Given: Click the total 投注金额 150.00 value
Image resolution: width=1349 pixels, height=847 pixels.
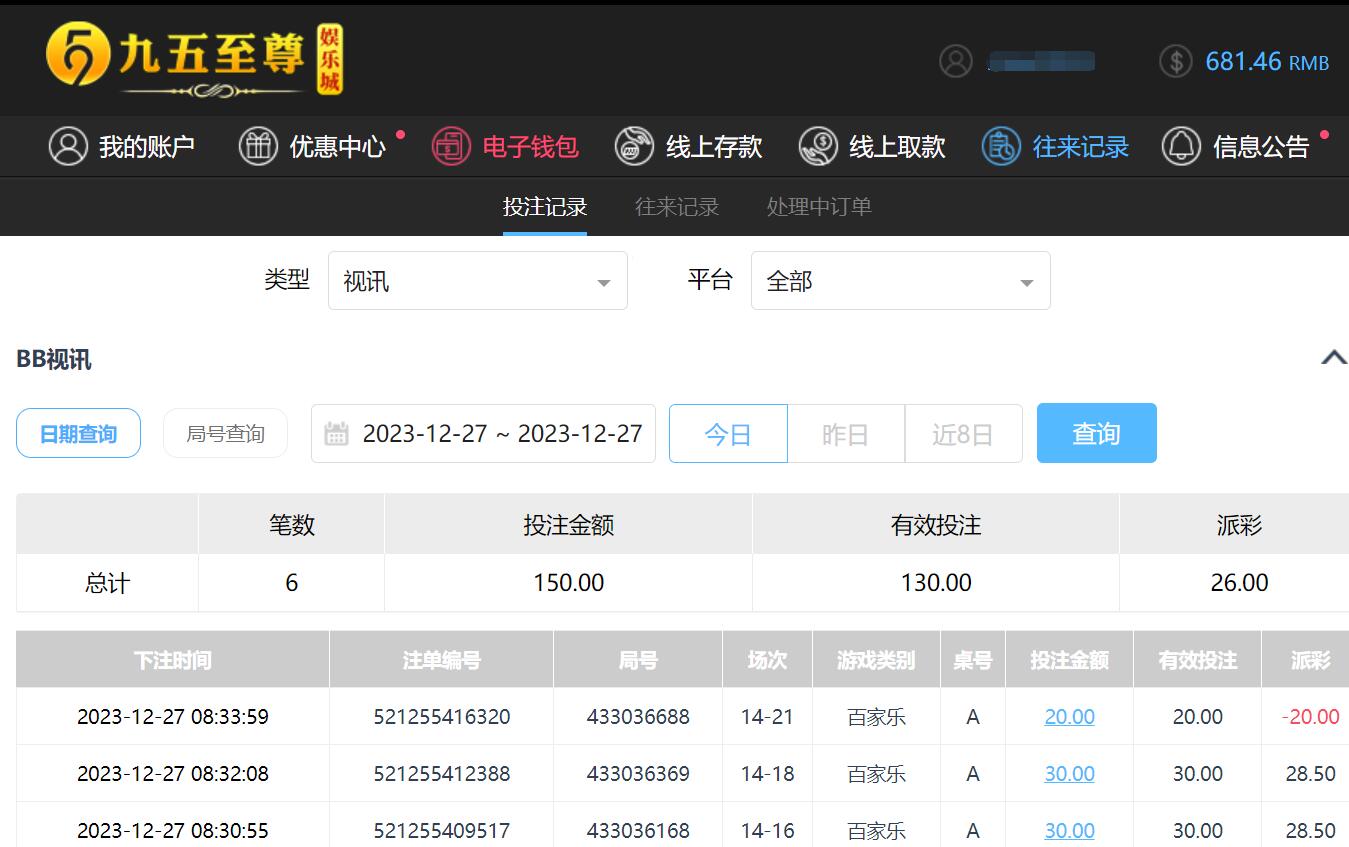Looking at the screenshot, I should (569, 583).
